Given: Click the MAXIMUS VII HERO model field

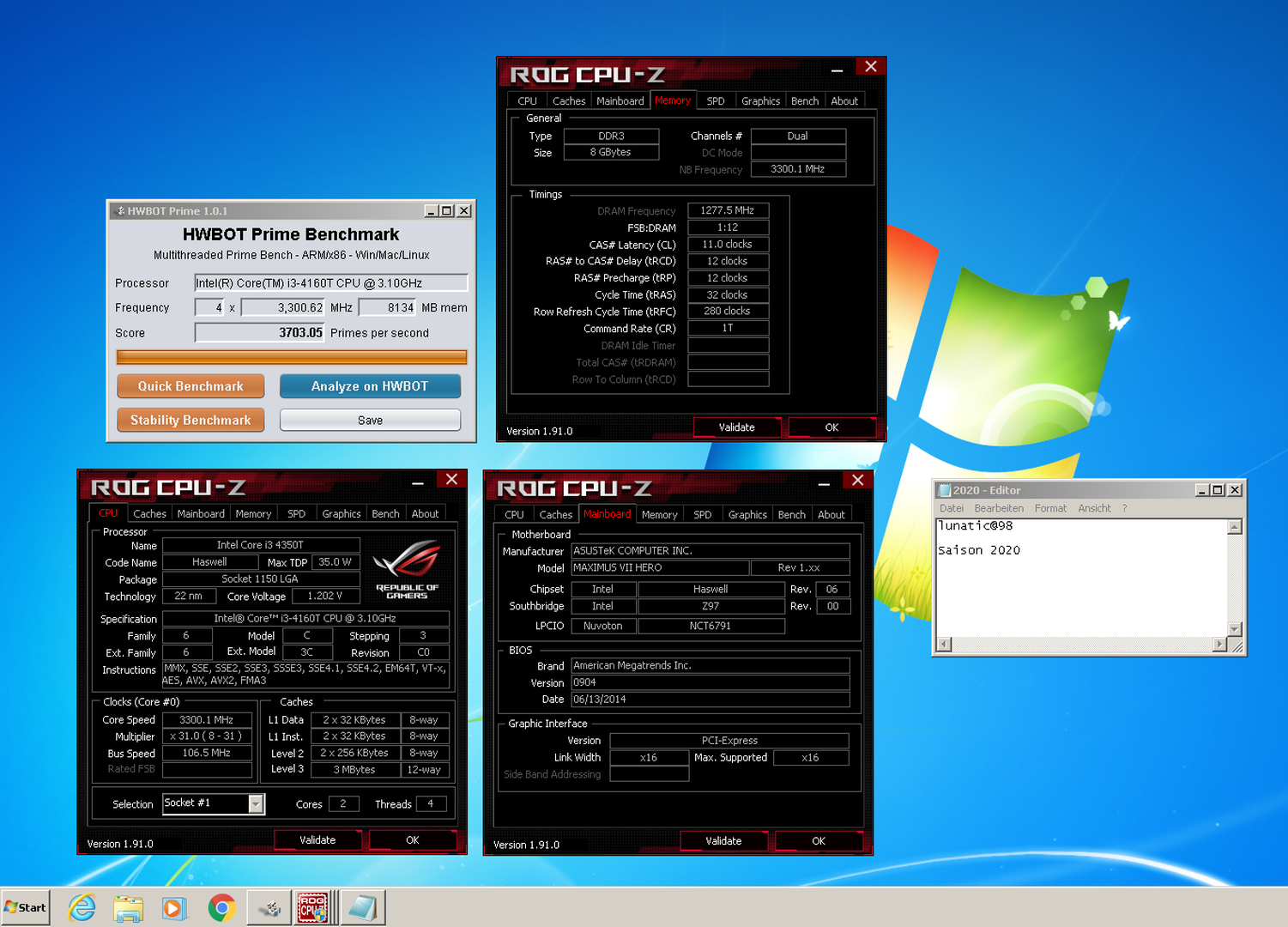Looking at the screenshot, I should point(660,568).
